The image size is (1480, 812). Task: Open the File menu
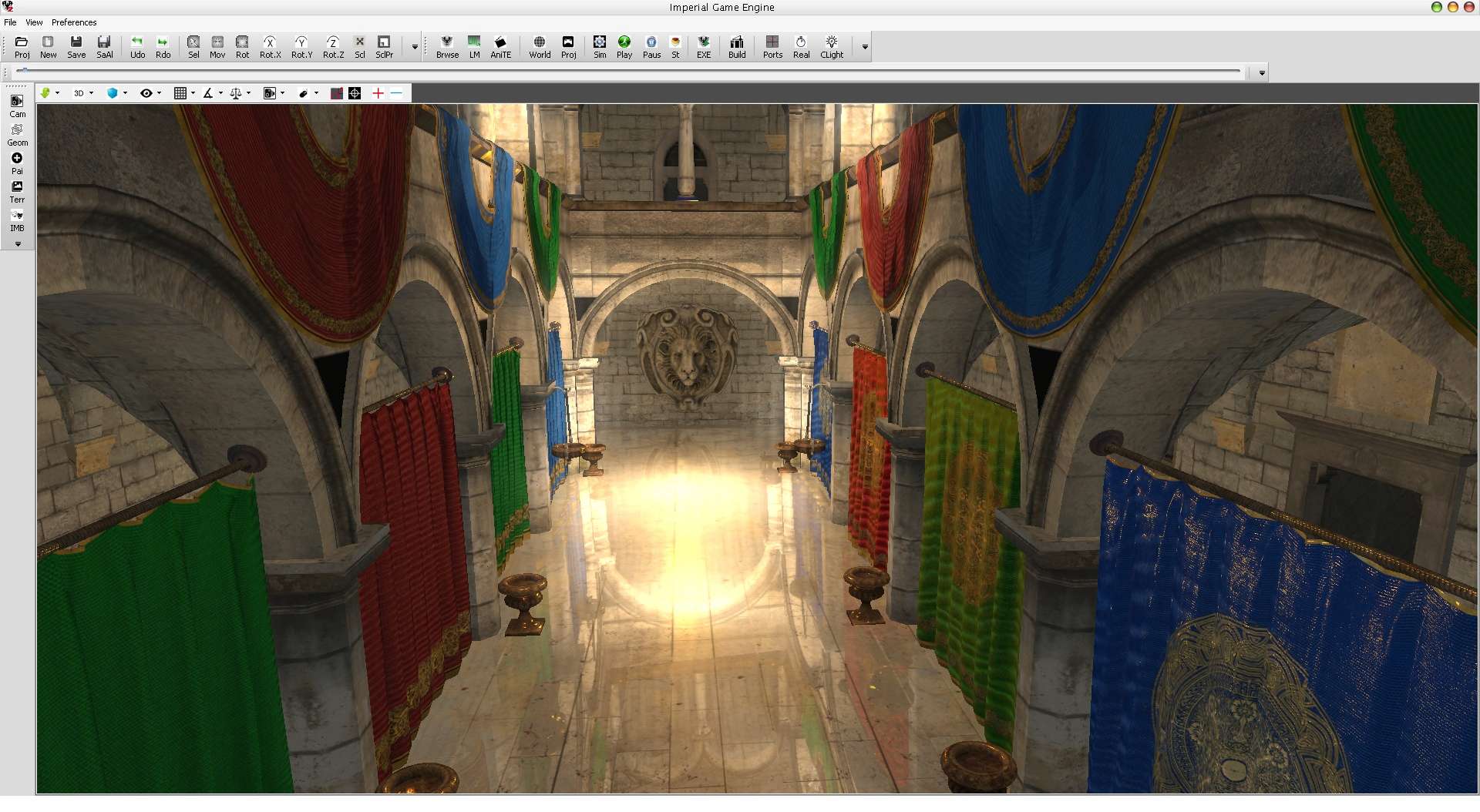tap(10, 22)
